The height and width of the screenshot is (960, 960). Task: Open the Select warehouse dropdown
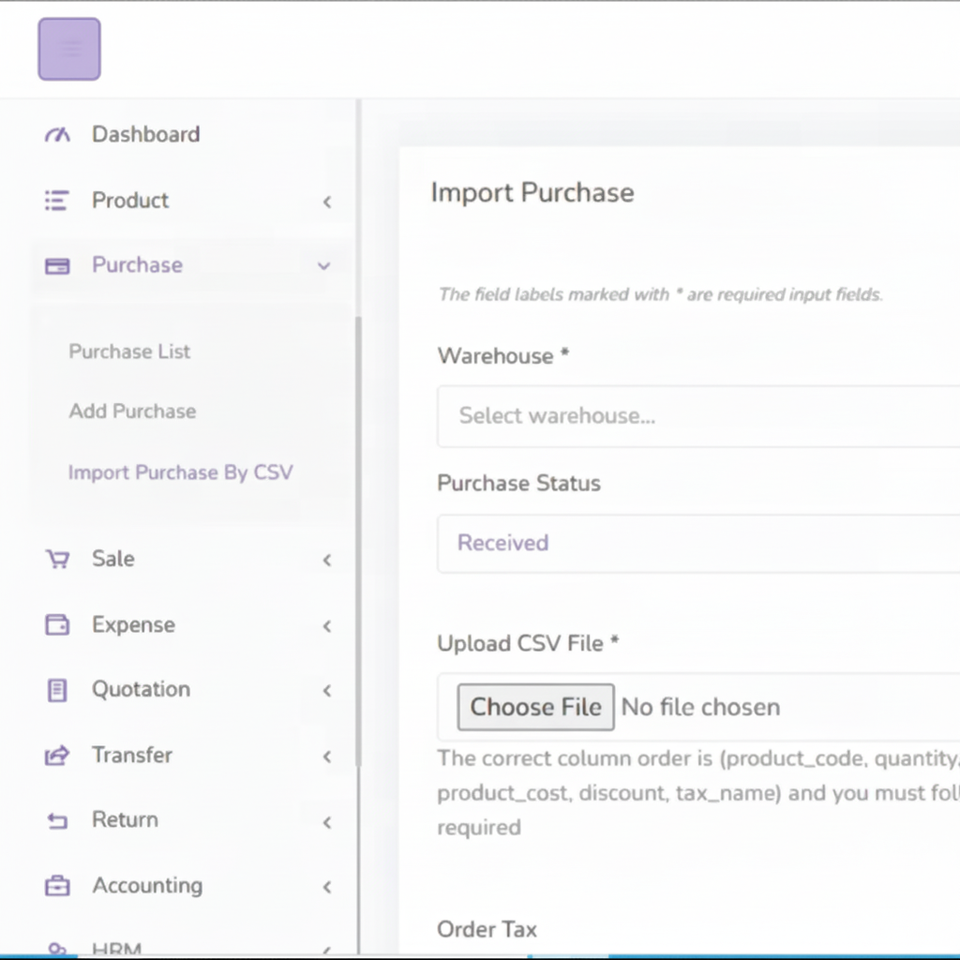(x=698, y=416)
